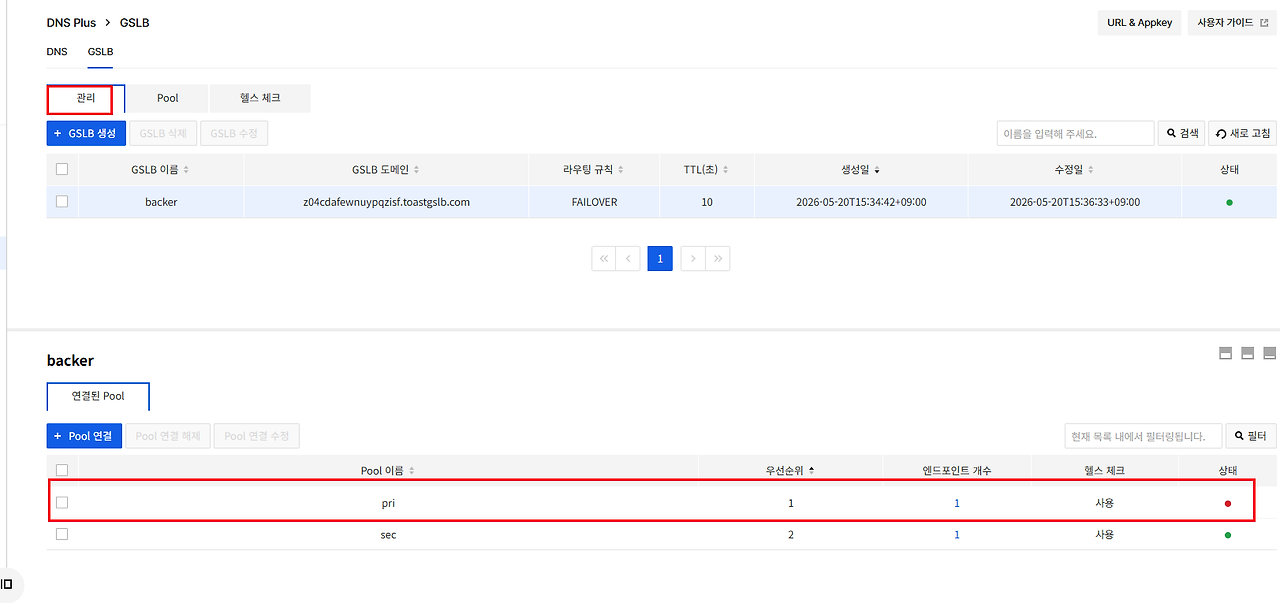
Task: Click FAILOVER routing rule cell
Action: 594,202
